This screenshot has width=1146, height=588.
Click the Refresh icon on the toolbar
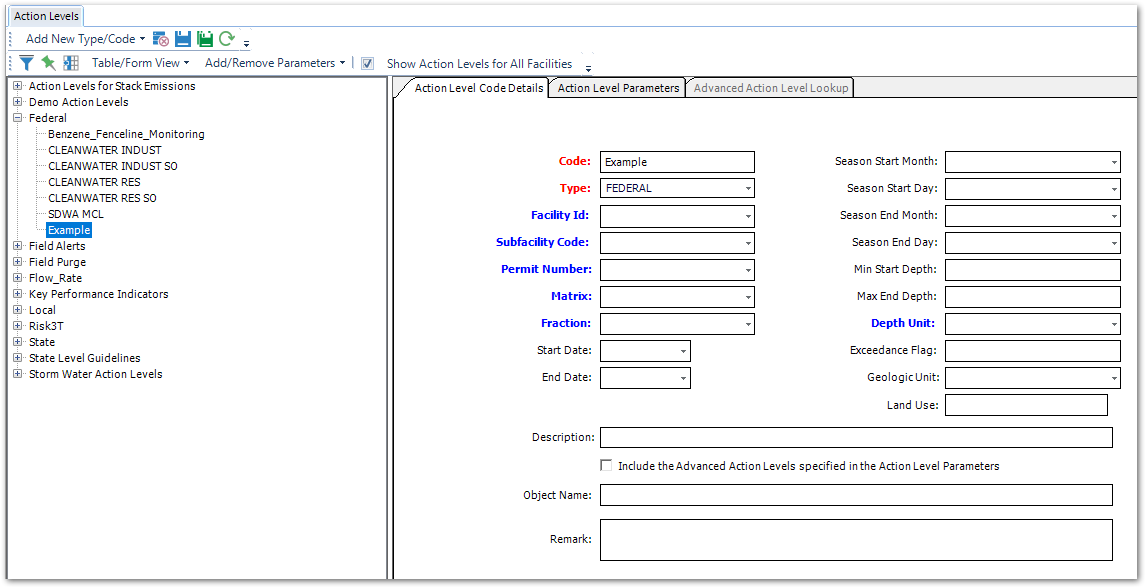pos(228,38)
